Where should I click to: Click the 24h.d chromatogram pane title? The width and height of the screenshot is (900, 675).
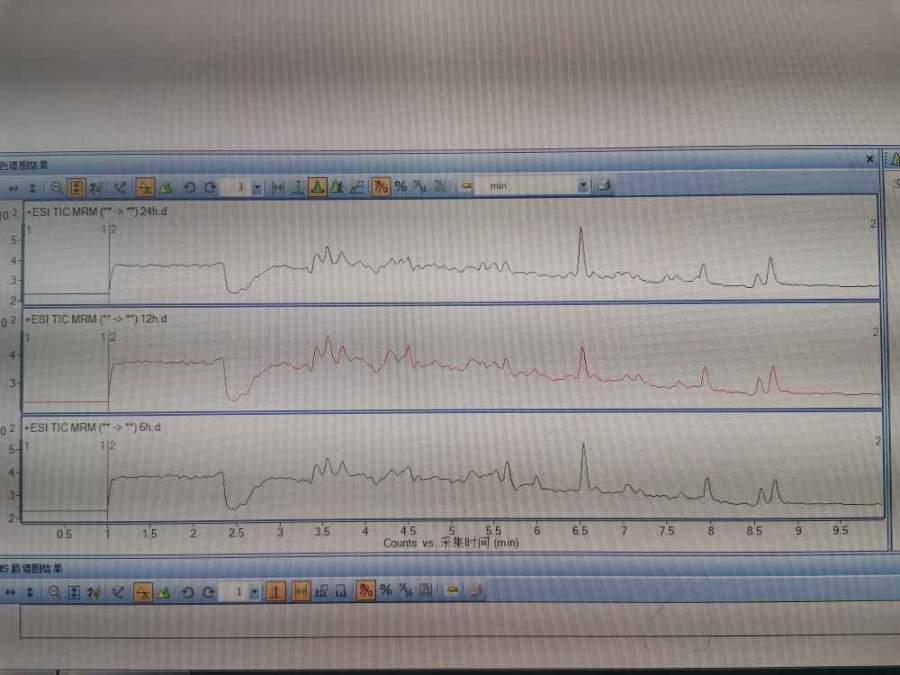tap(96, 212)
